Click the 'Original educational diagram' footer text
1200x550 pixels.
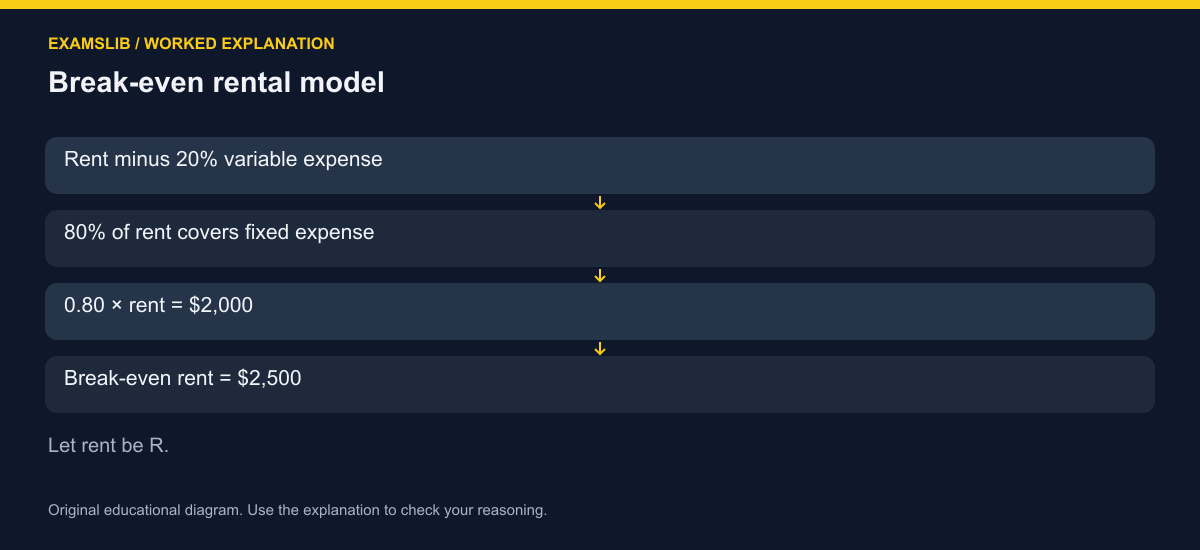142,510
